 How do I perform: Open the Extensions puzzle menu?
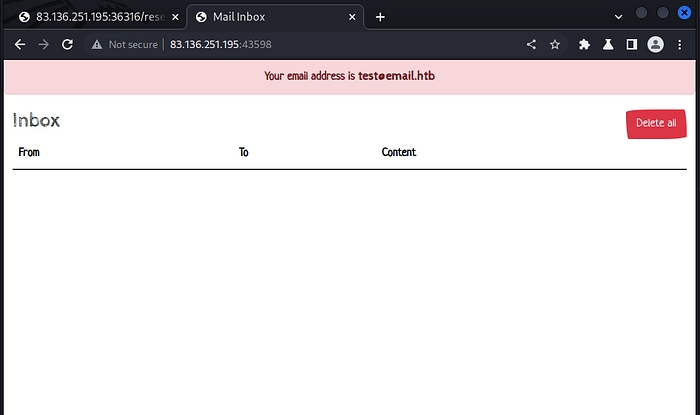click(585, 44)
